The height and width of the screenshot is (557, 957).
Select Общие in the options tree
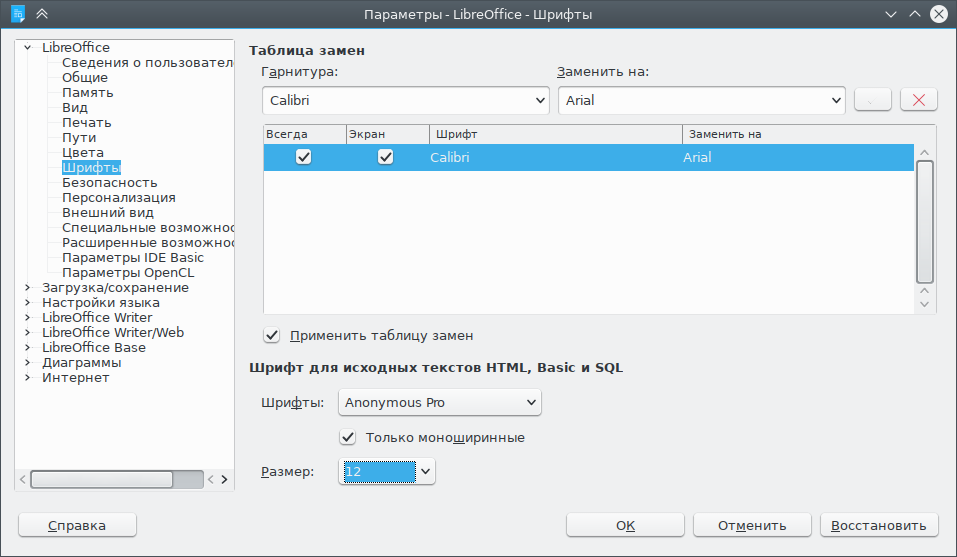pyautogui.click(x=85, y=77)
